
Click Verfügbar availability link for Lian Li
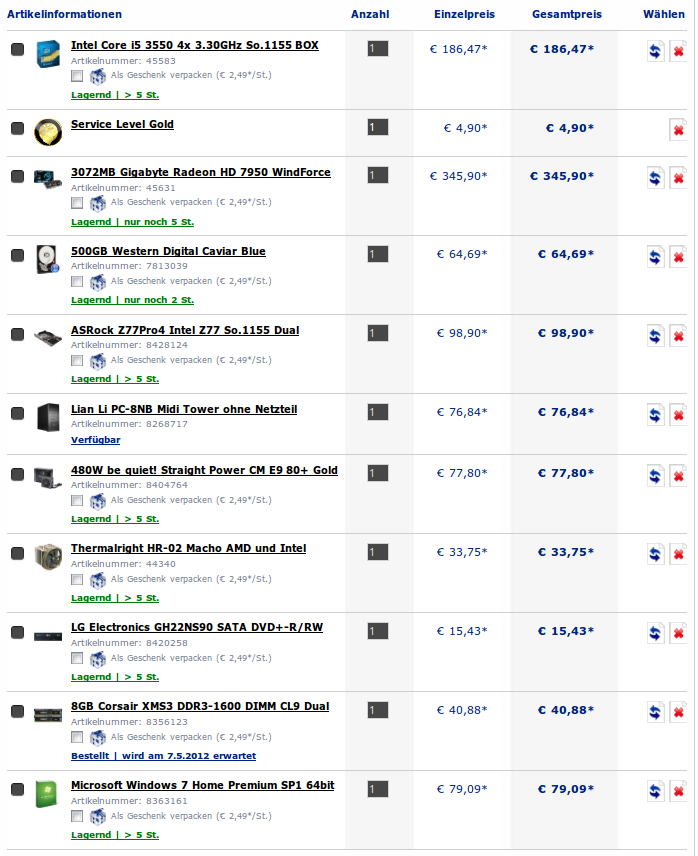96,440
